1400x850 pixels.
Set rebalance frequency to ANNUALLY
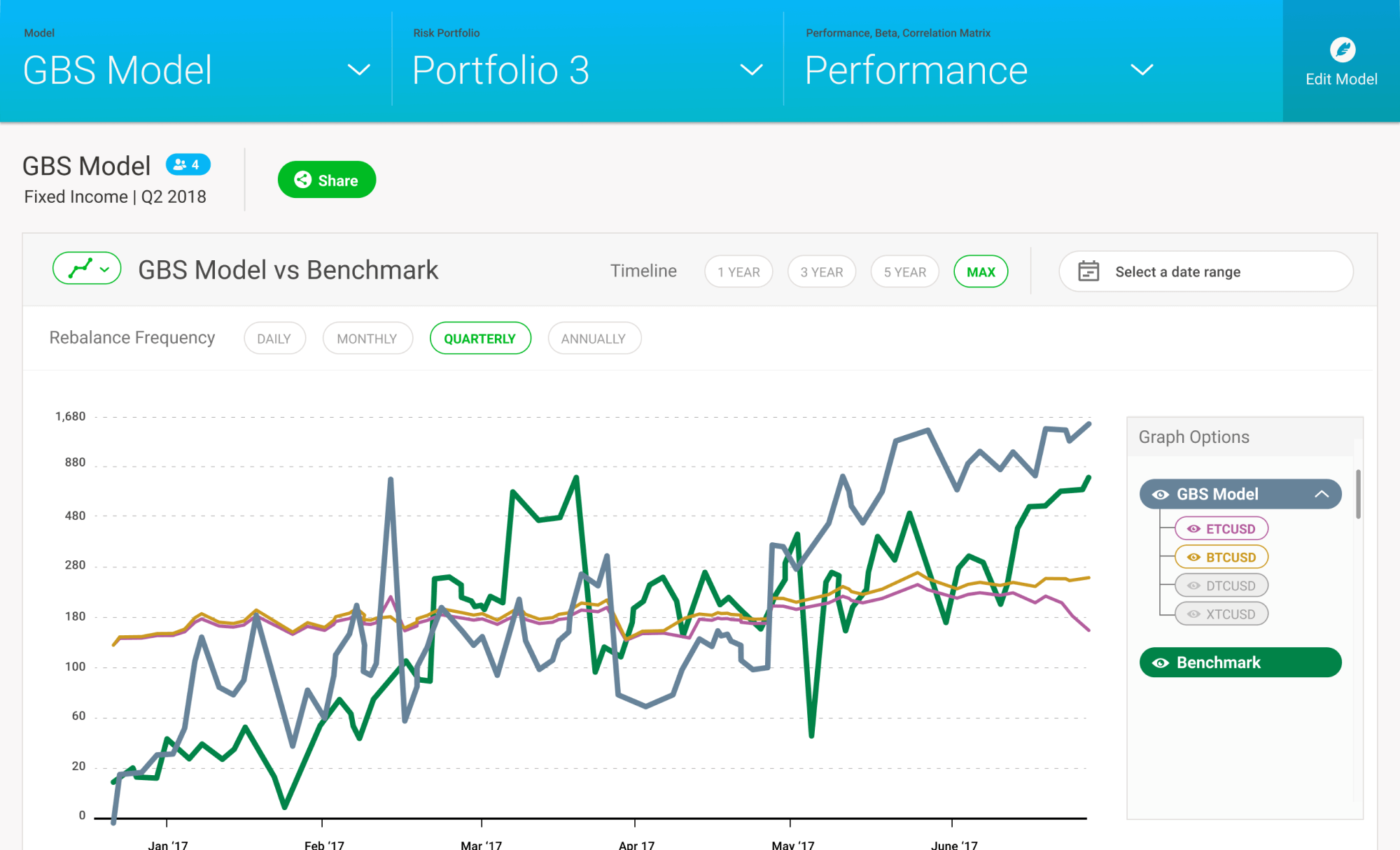[594, 339]
